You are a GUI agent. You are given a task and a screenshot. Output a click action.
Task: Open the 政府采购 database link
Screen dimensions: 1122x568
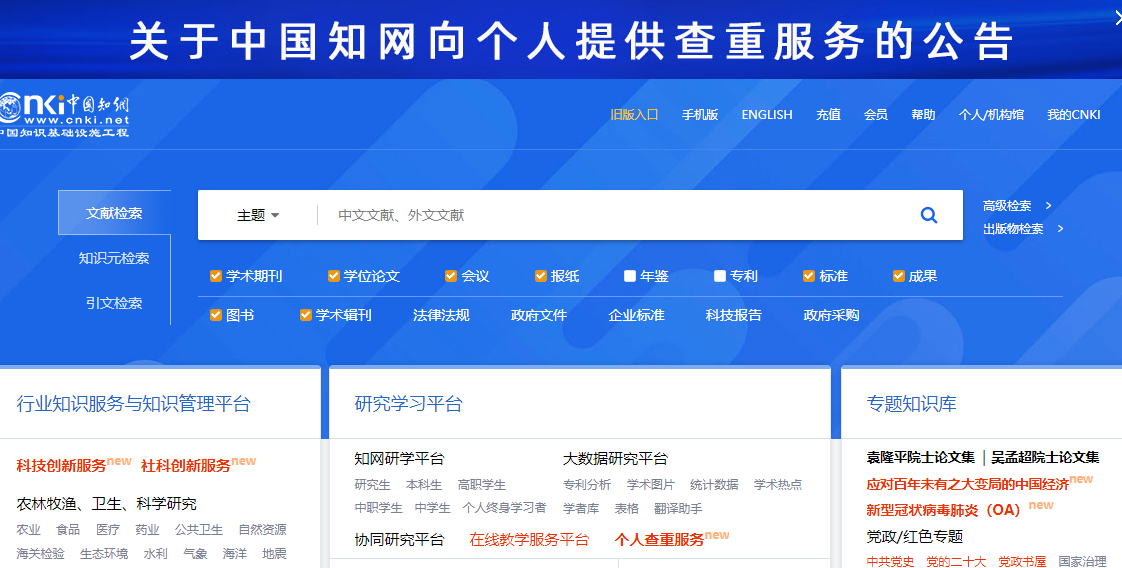click(831, 315)
